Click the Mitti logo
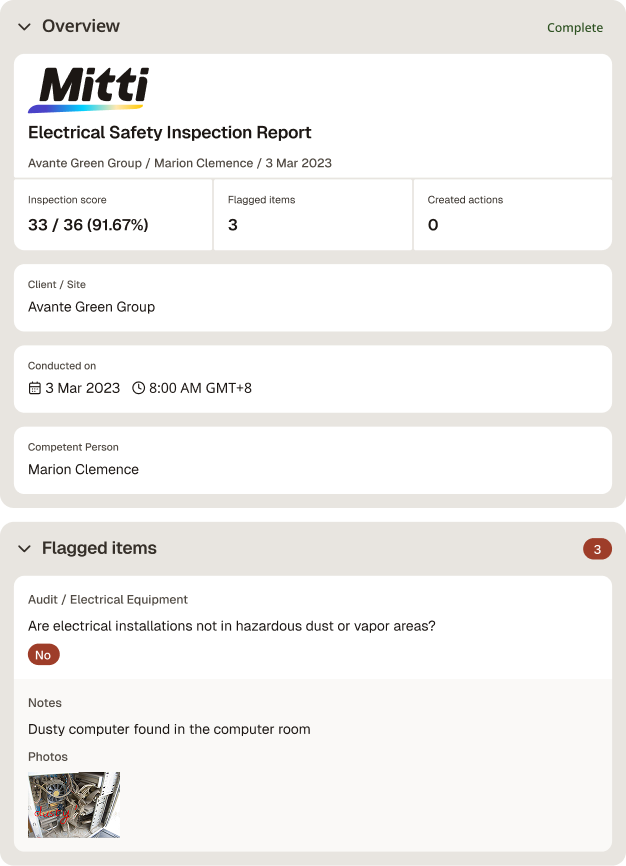Screen dimensions: 626x866 tap(88, 90)
